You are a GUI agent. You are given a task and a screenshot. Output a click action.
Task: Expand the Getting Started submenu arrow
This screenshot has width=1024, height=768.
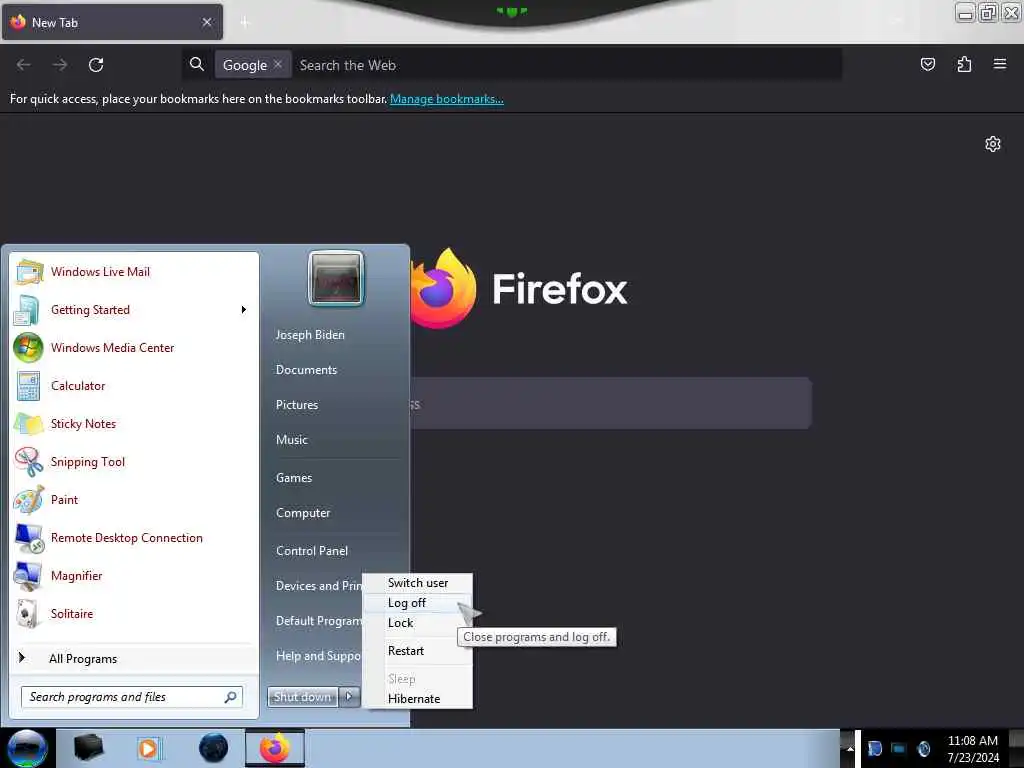(244, 310)
